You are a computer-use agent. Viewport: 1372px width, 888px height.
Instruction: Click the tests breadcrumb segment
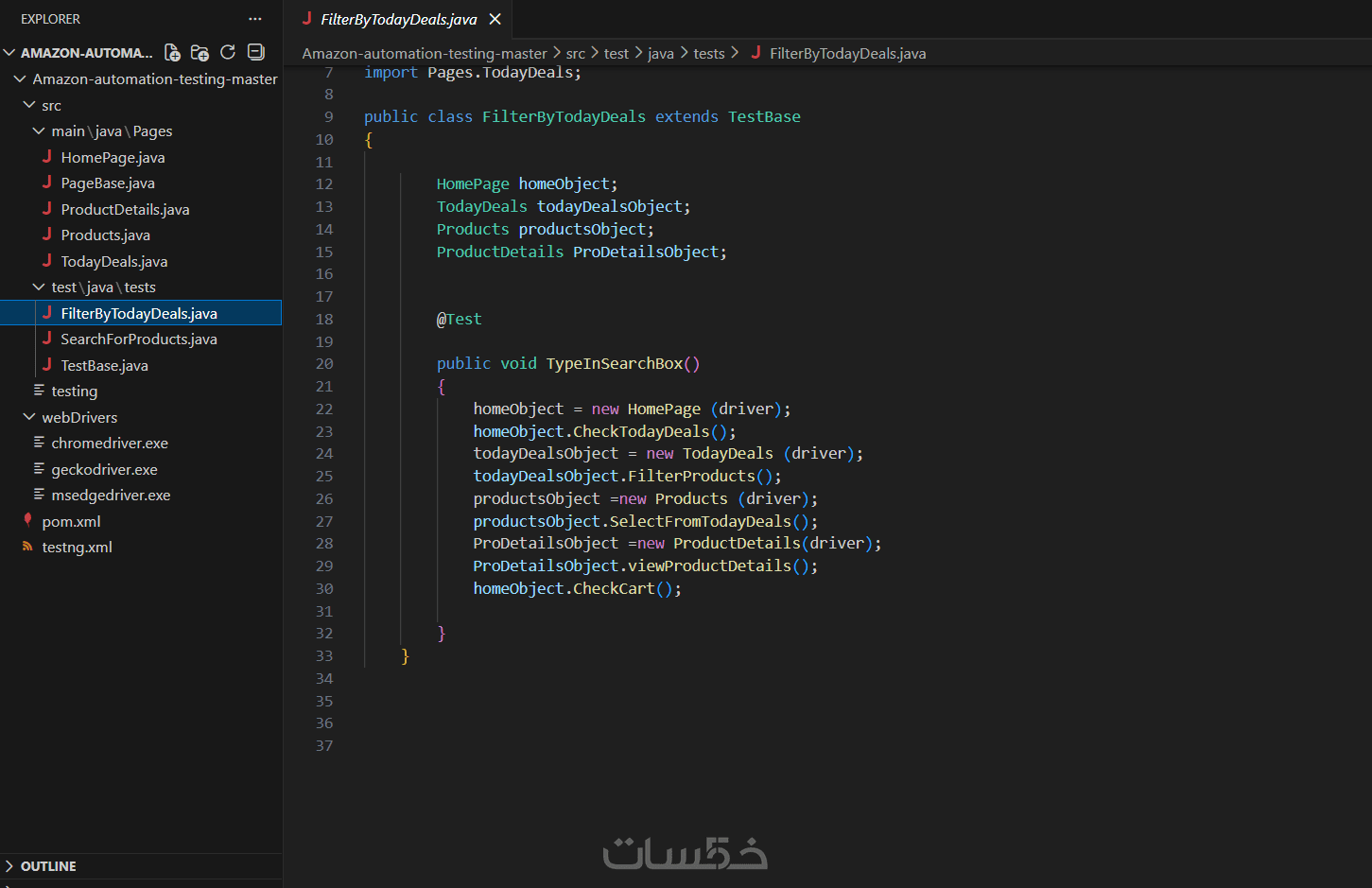pos(709,54)
